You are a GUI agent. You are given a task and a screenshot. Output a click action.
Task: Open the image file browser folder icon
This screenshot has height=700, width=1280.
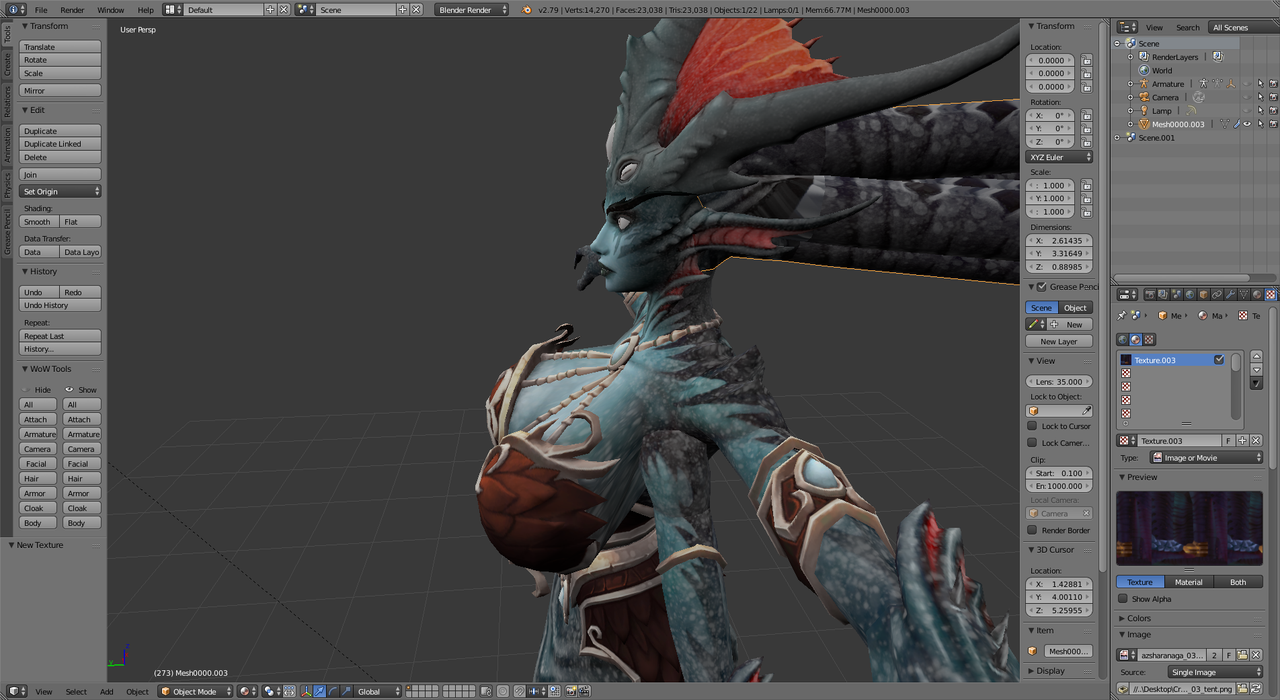pyautogui.click(x=1243, y=689)
